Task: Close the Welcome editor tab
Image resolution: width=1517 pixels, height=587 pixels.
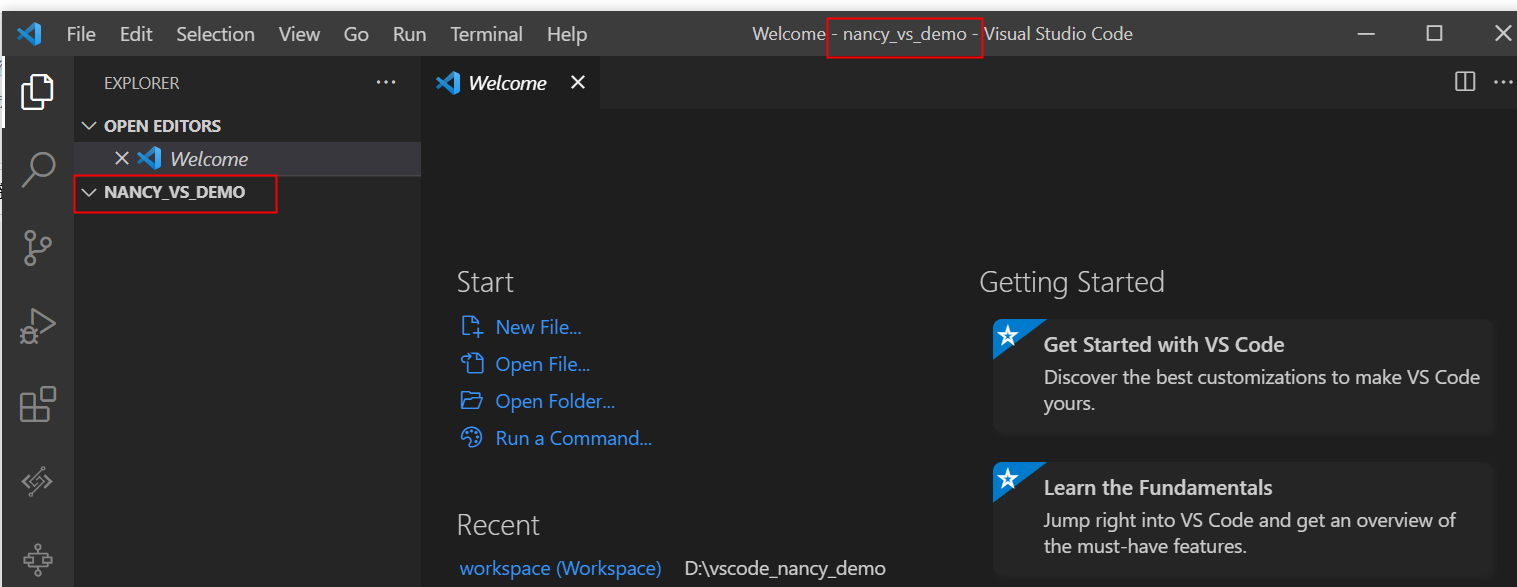Action: click(578, 83)
